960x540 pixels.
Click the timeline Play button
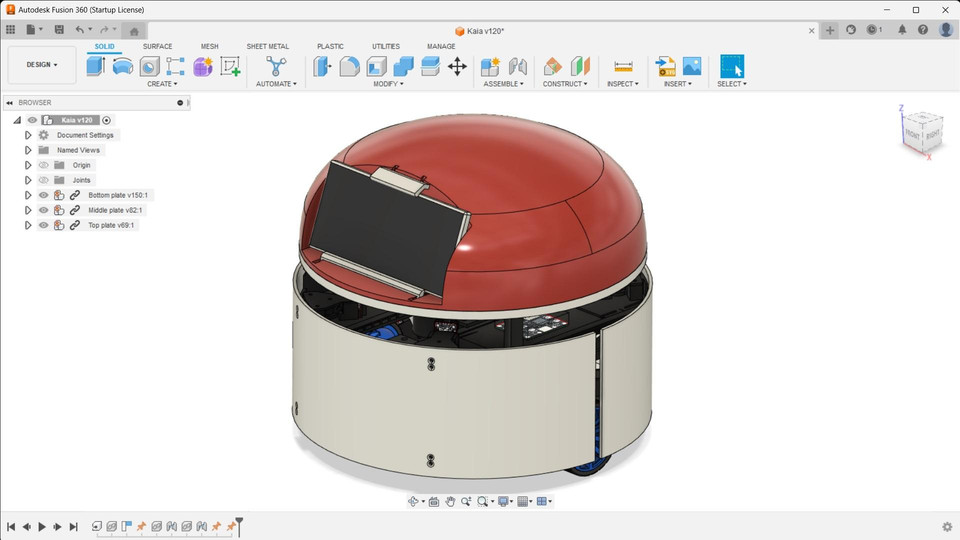tap(42, 527)
